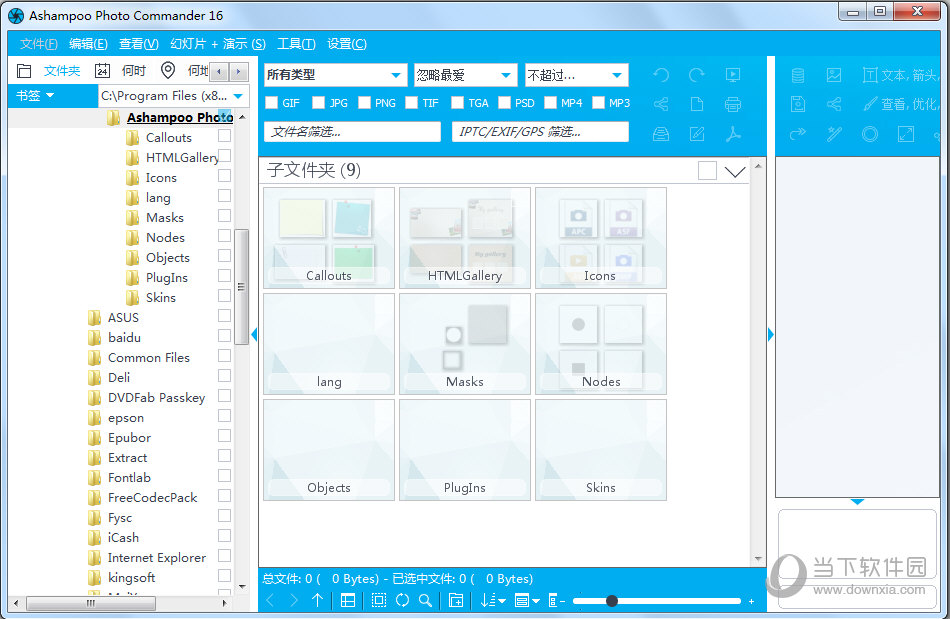
Task: Click the edit pencil-in-square icon
Action: [x=697, y=134]
